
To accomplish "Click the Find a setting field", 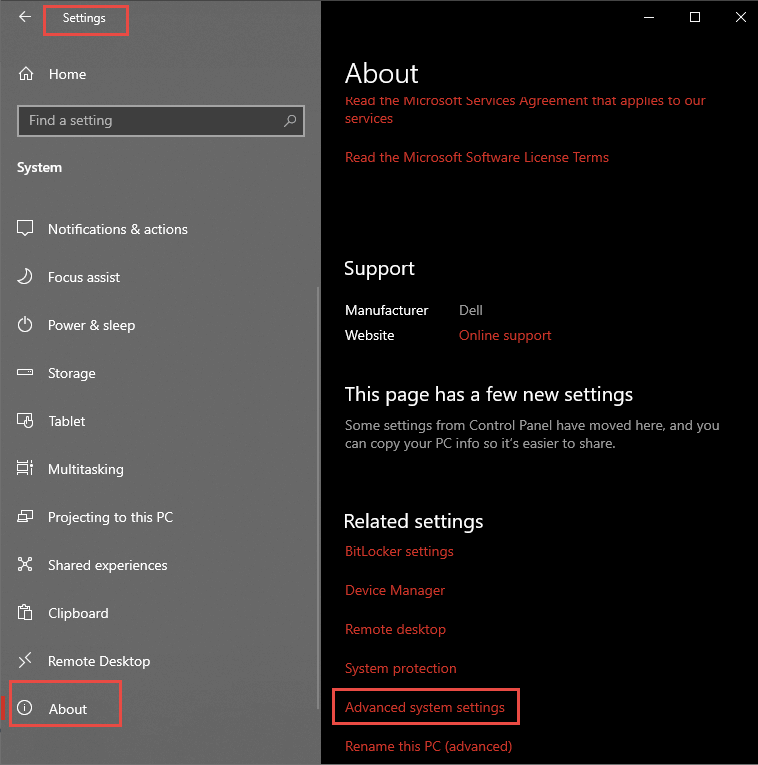I will tap(160, 121).
